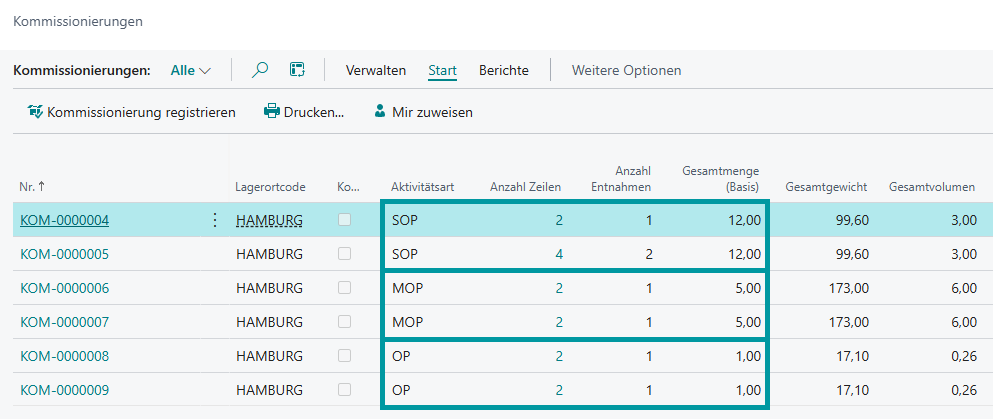Click the Gesamtgewicht column header
Image resolution: width=993 pixels, height=419 pixels.
point(826,187)
